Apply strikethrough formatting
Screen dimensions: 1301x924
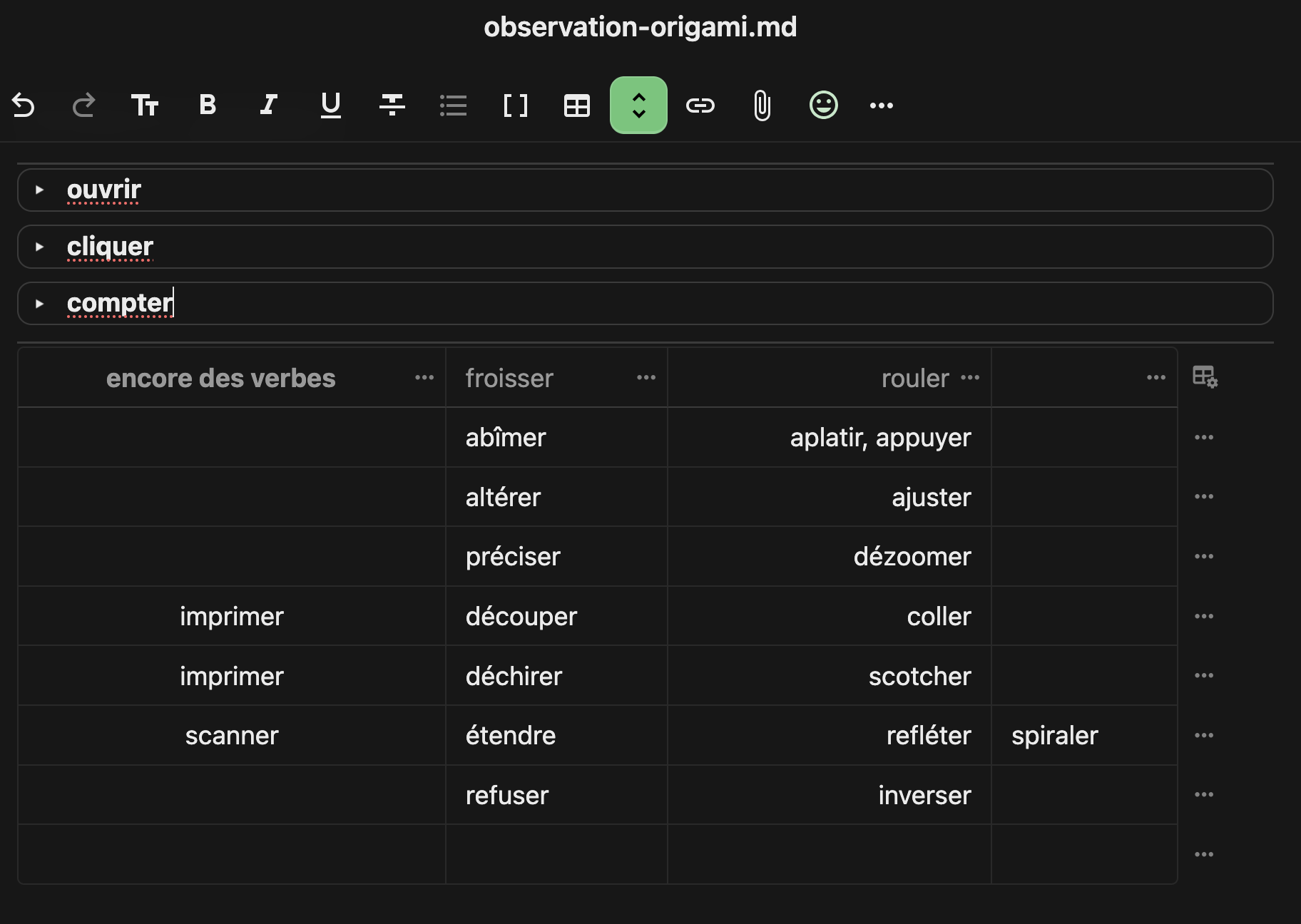(392, 106)
